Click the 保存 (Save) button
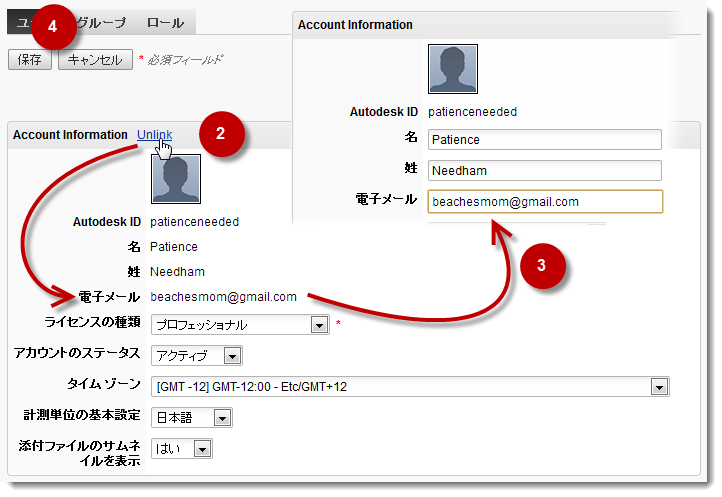The image size is (722, 497). [29, 59]
